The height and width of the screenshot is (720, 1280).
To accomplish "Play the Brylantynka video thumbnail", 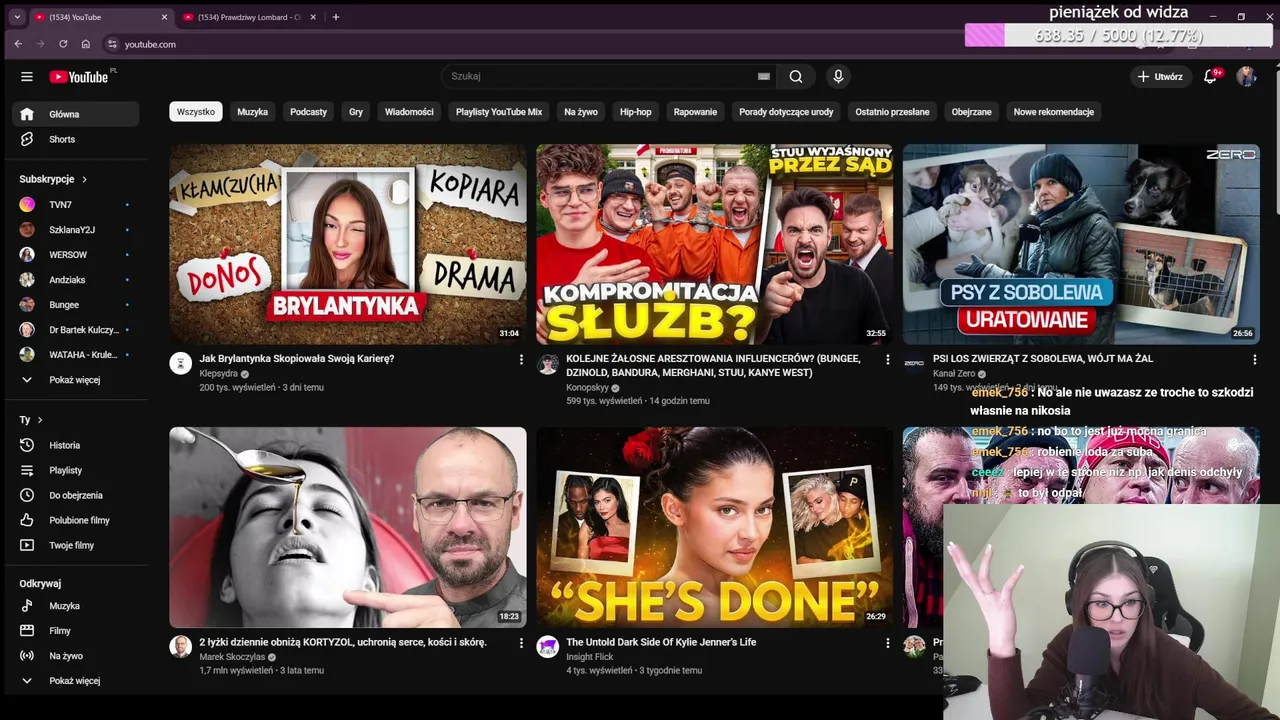I will pos(348,244).
